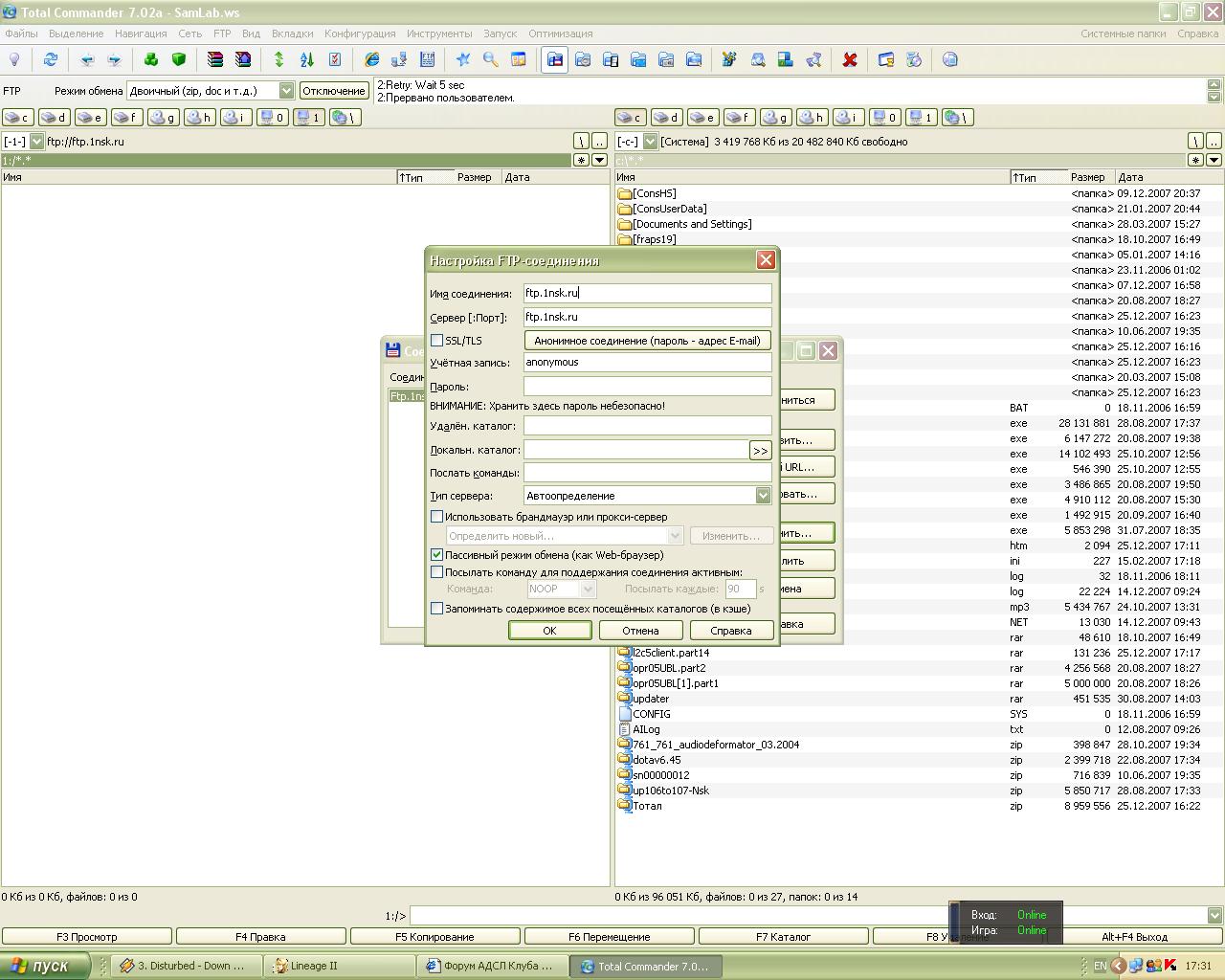1225x980 pixels.
Task: Open the Инструменты menu
Action: (439, 33)
